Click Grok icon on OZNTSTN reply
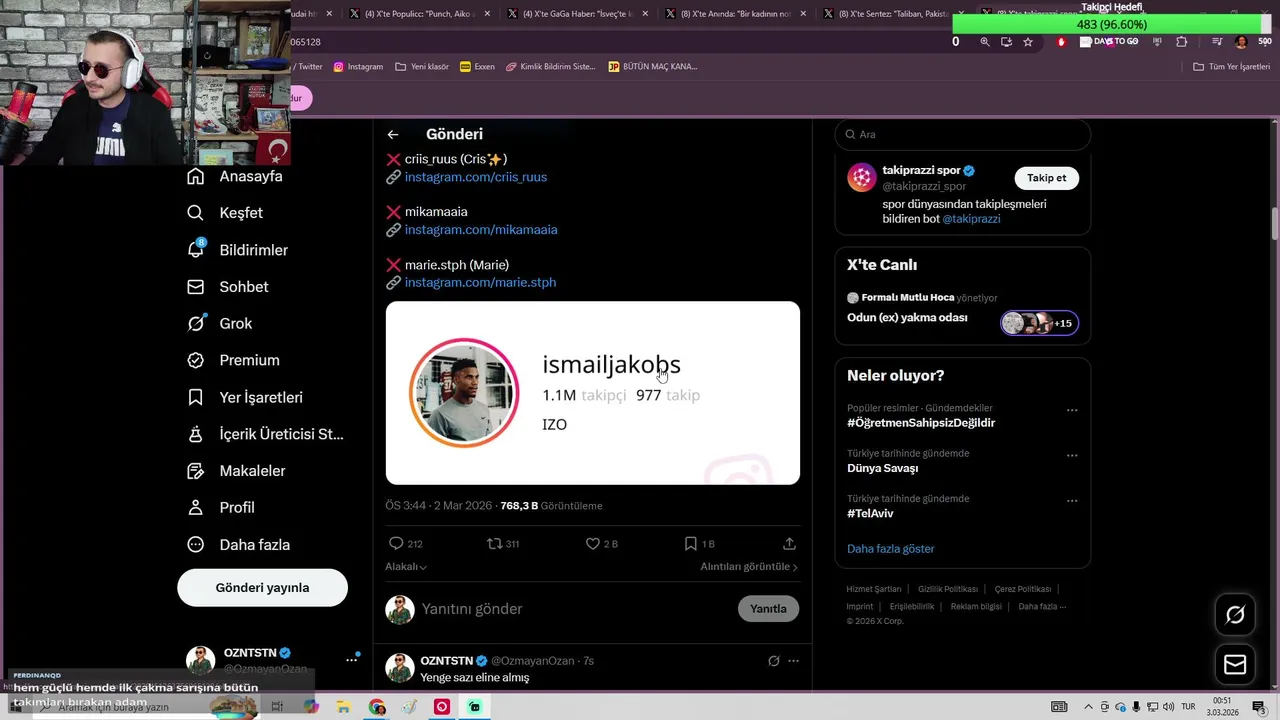The image size is (1280, 720). [773, 661]
